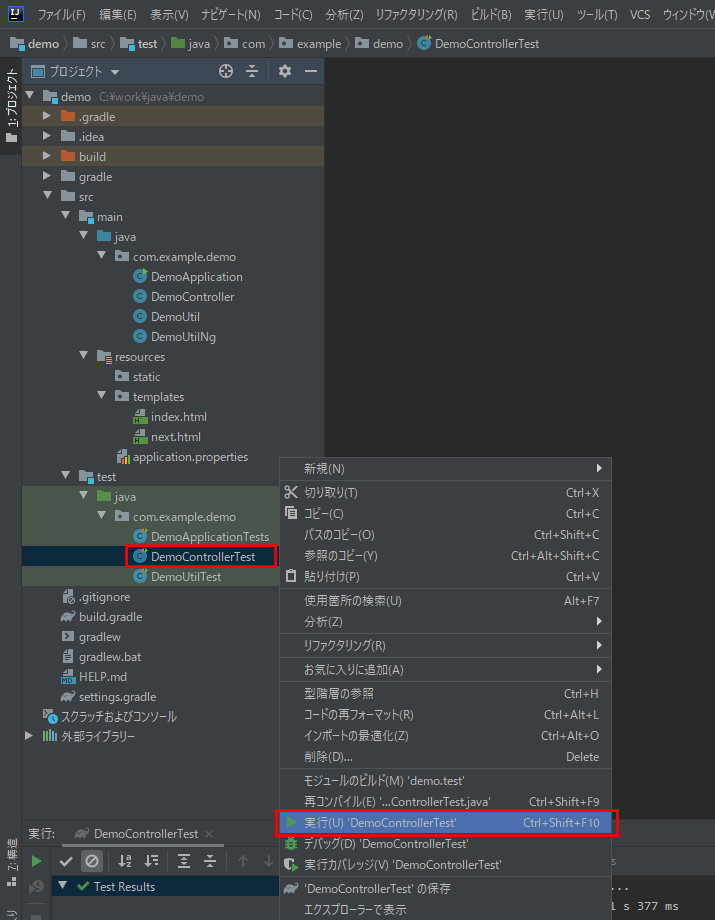The image size is (715, 920).
Task: Click Debug 'DemoControllerTest' menu entry
Action: tap(386, 843)
